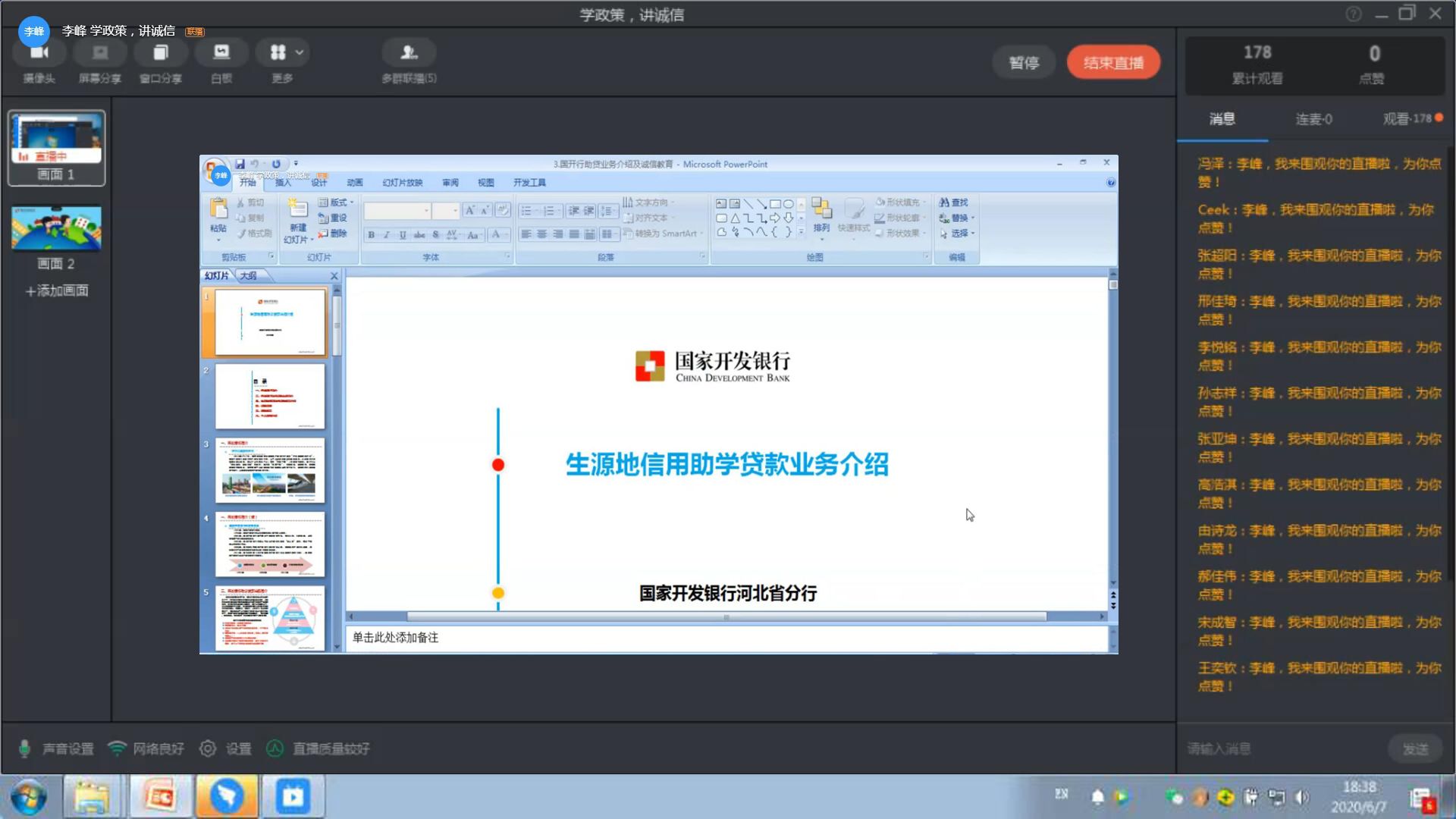Click the message input field
This screenshot has height=819, width=1456.
(1282, 748)
